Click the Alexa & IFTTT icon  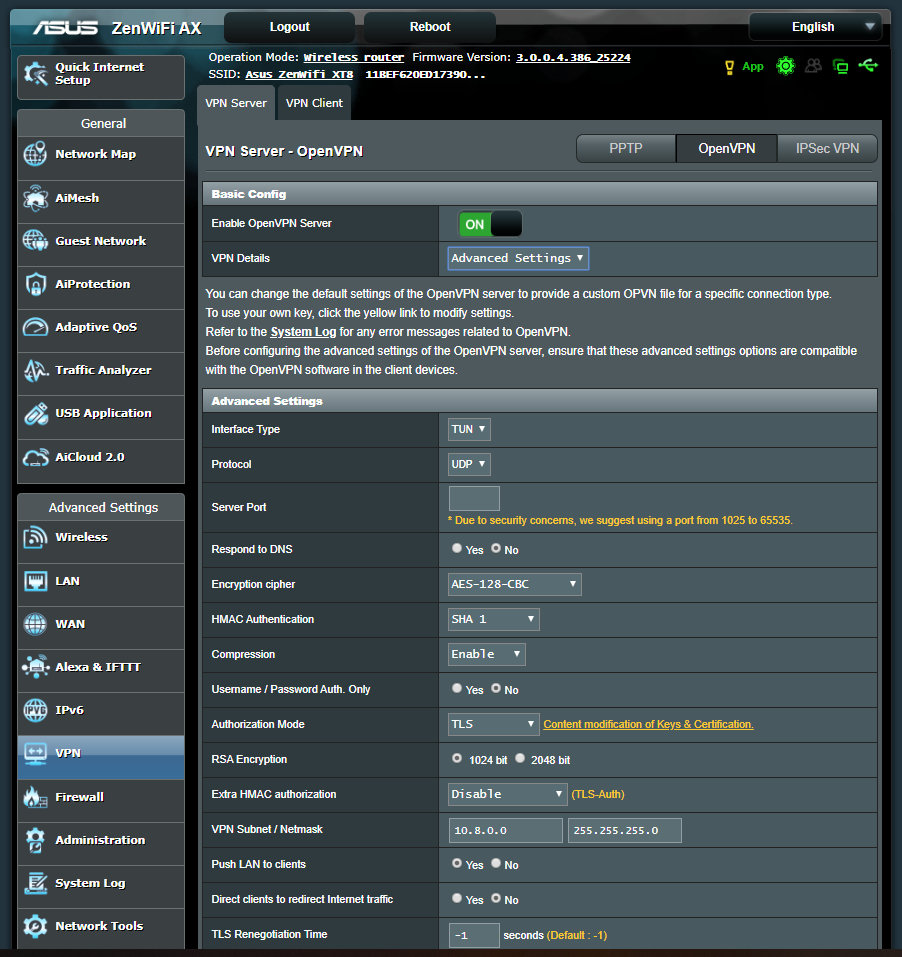35,666
